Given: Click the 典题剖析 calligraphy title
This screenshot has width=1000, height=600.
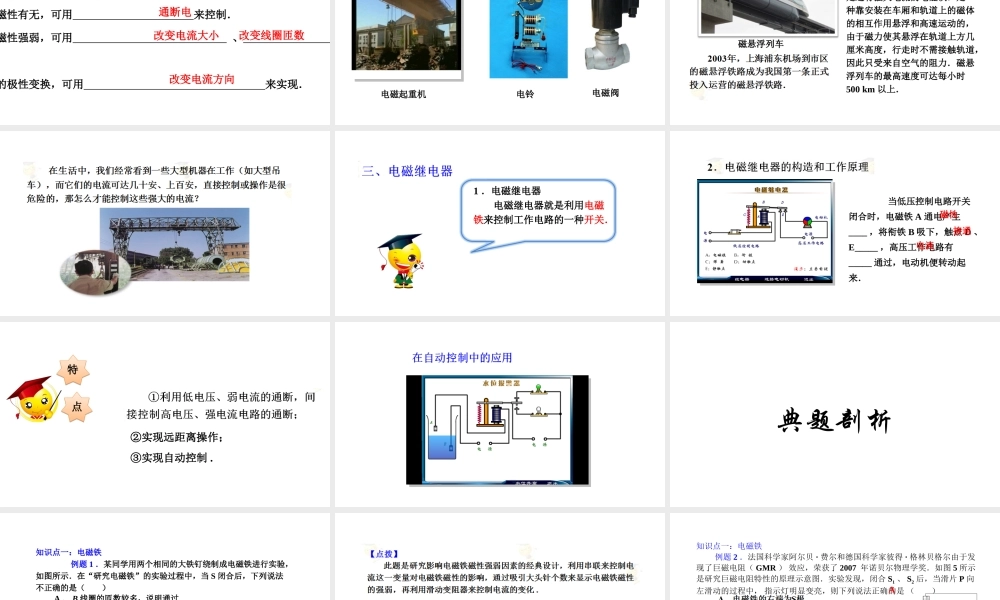Looking at the screenshot, I should tap(834, 421).
